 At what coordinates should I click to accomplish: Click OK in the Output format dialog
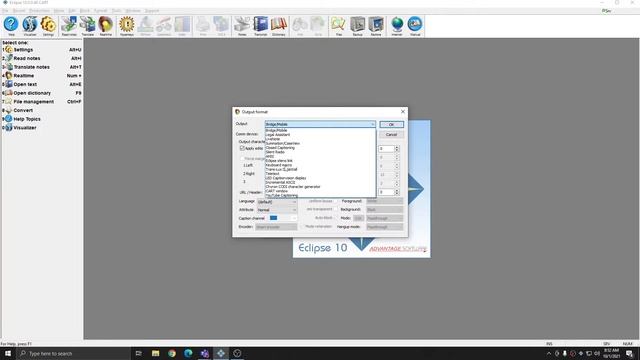391,124
